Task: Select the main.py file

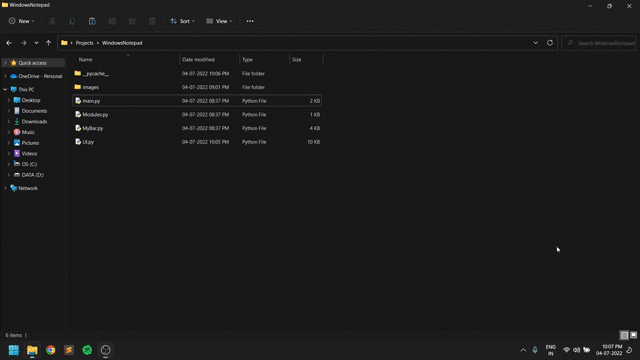Action: (197, 101)
